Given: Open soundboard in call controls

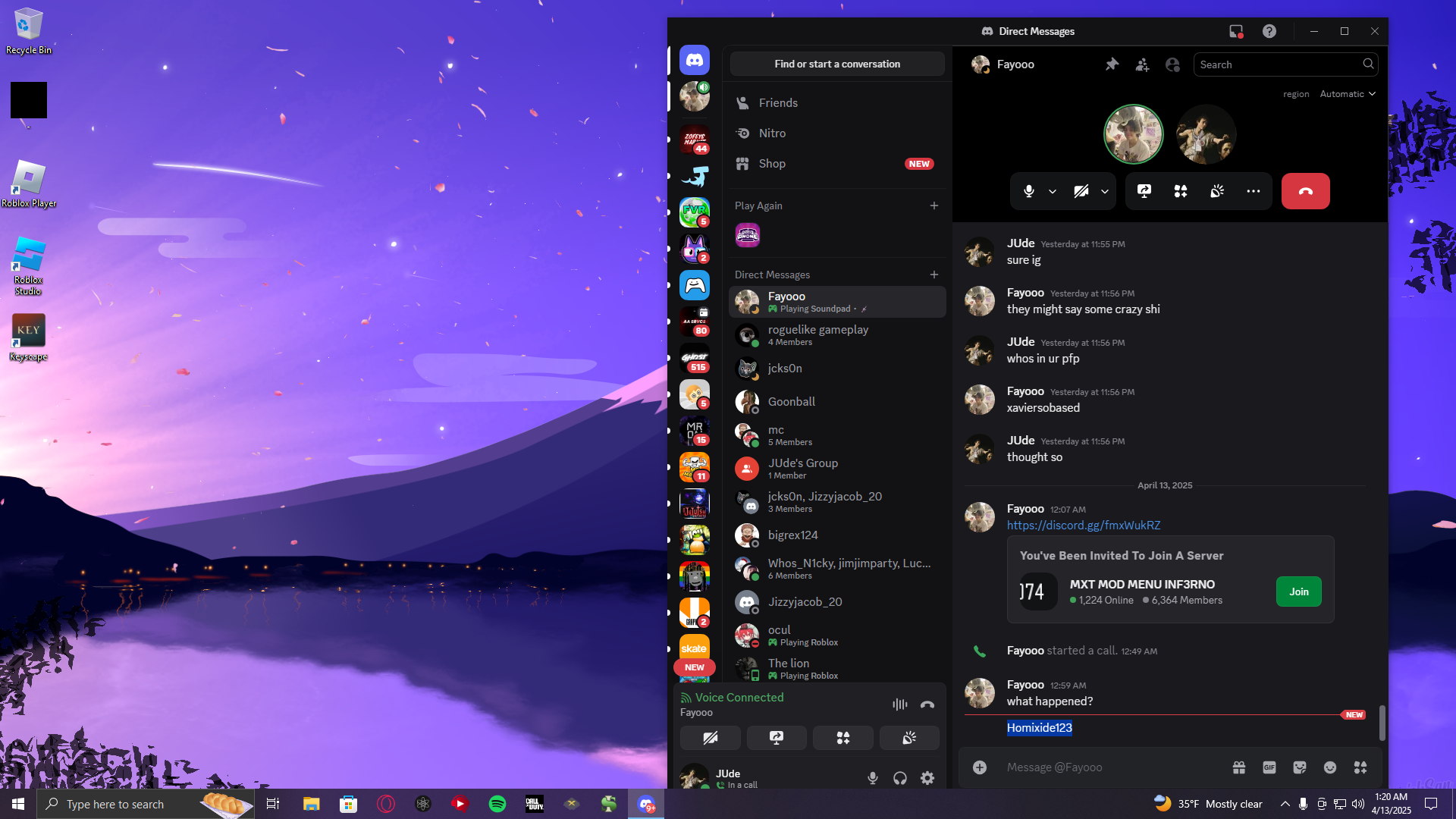Looking at the screenshot, I should (1217, 191).
